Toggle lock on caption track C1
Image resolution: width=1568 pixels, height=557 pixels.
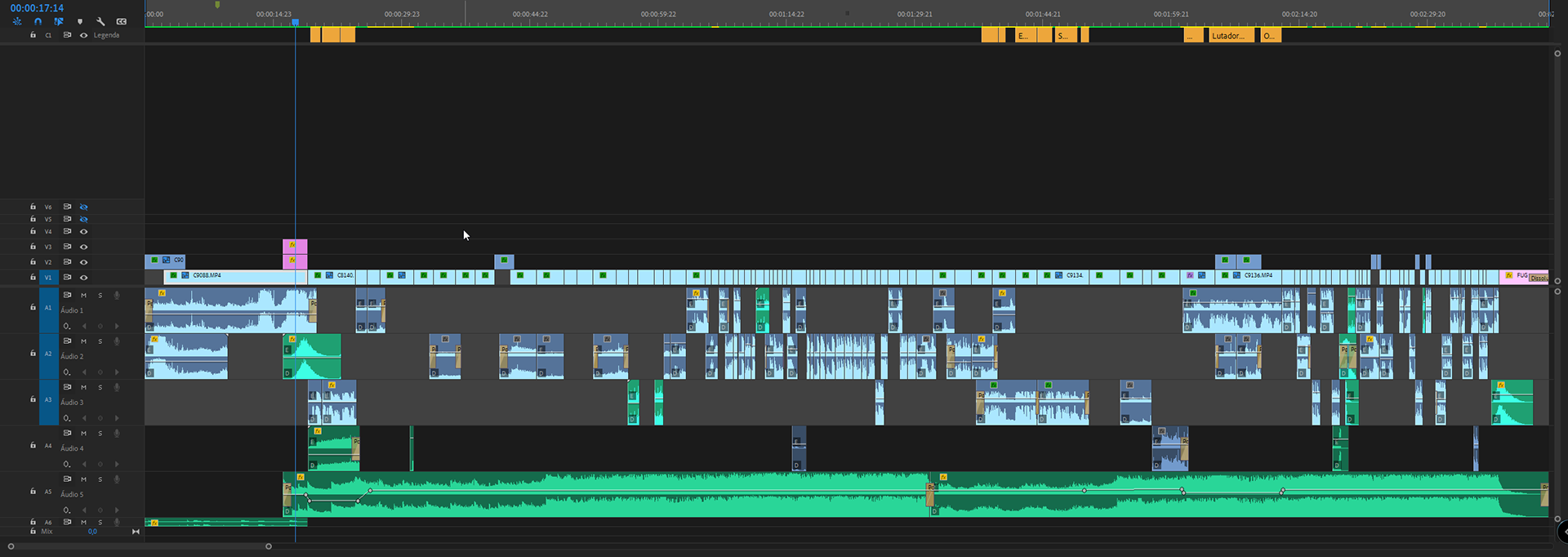pos(33,35)
